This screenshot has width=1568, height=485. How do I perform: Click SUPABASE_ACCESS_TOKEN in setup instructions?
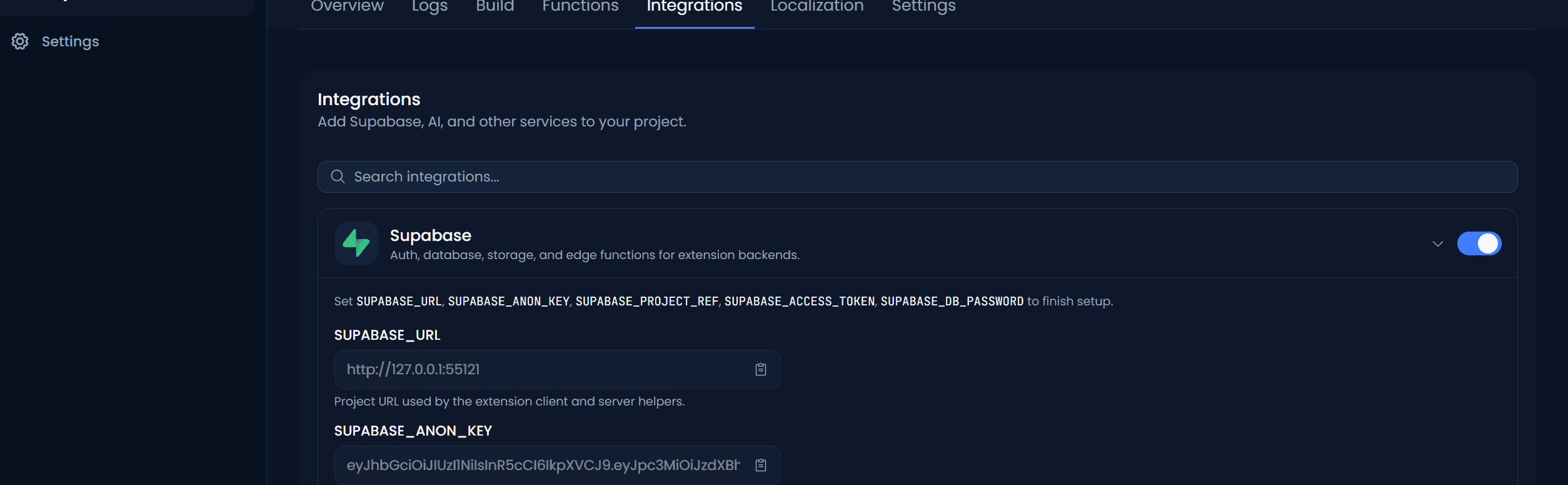tap(799, 301)
